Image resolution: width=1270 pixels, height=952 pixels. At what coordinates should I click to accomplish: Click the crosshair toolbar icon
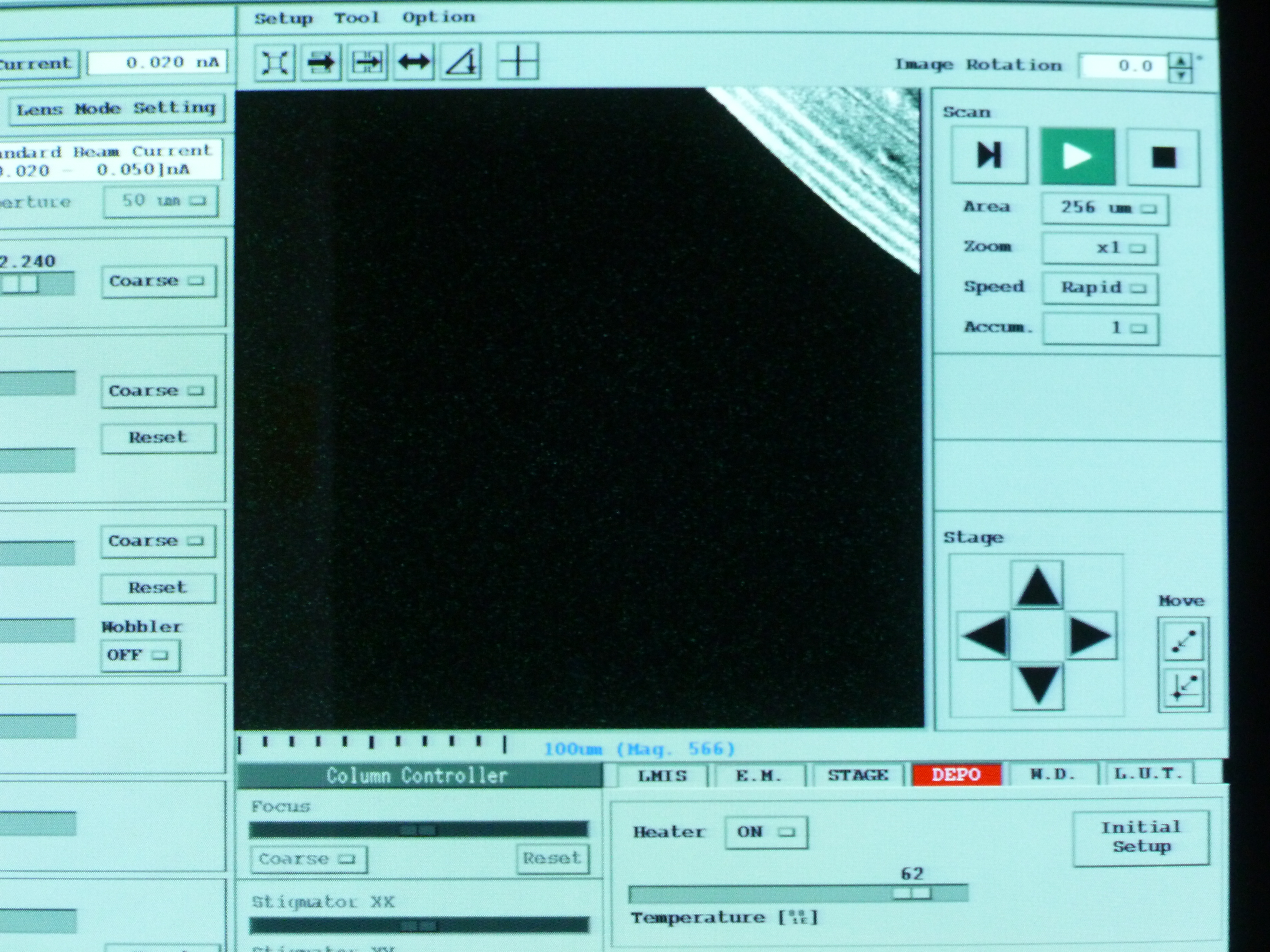(517, 61)
